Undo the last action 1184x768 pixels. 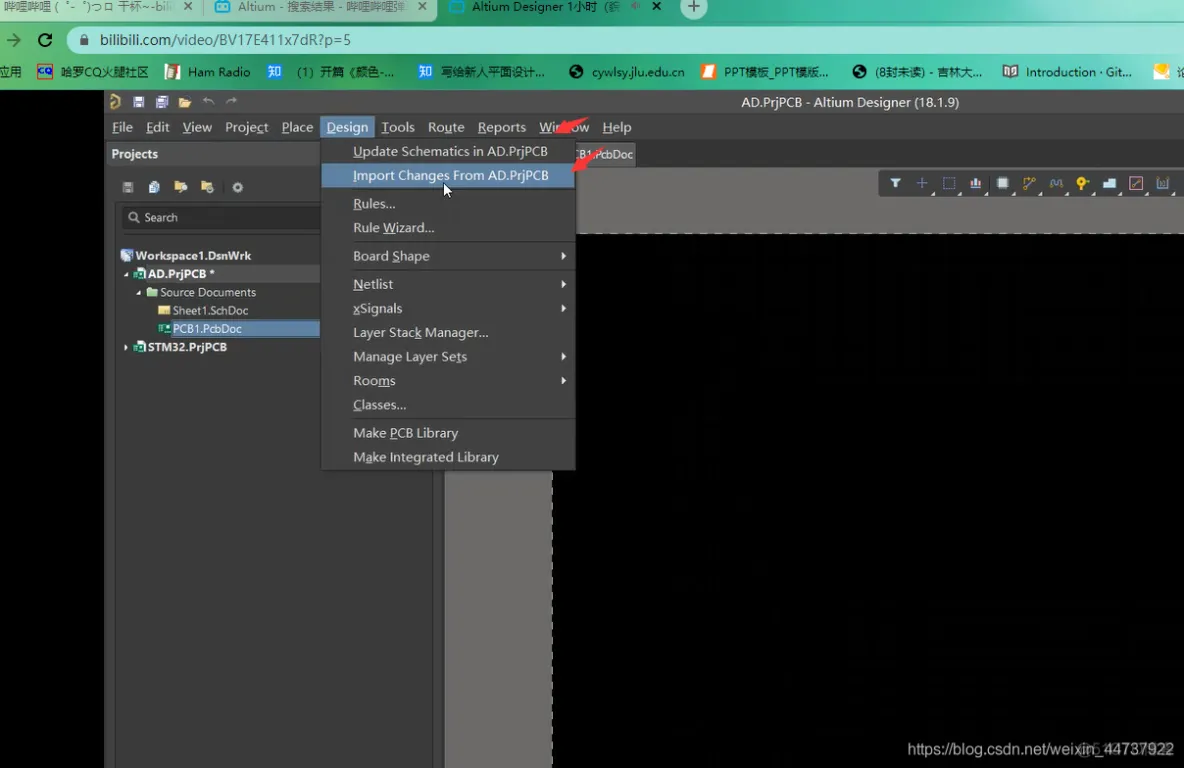[208, 101]
